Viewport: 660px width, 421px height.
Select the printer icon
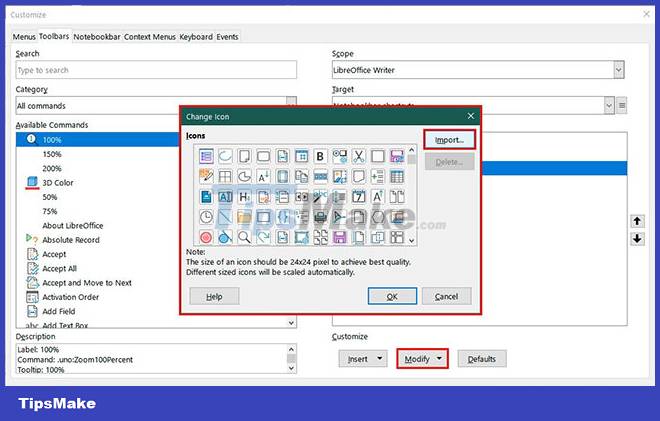pos(320,217)
